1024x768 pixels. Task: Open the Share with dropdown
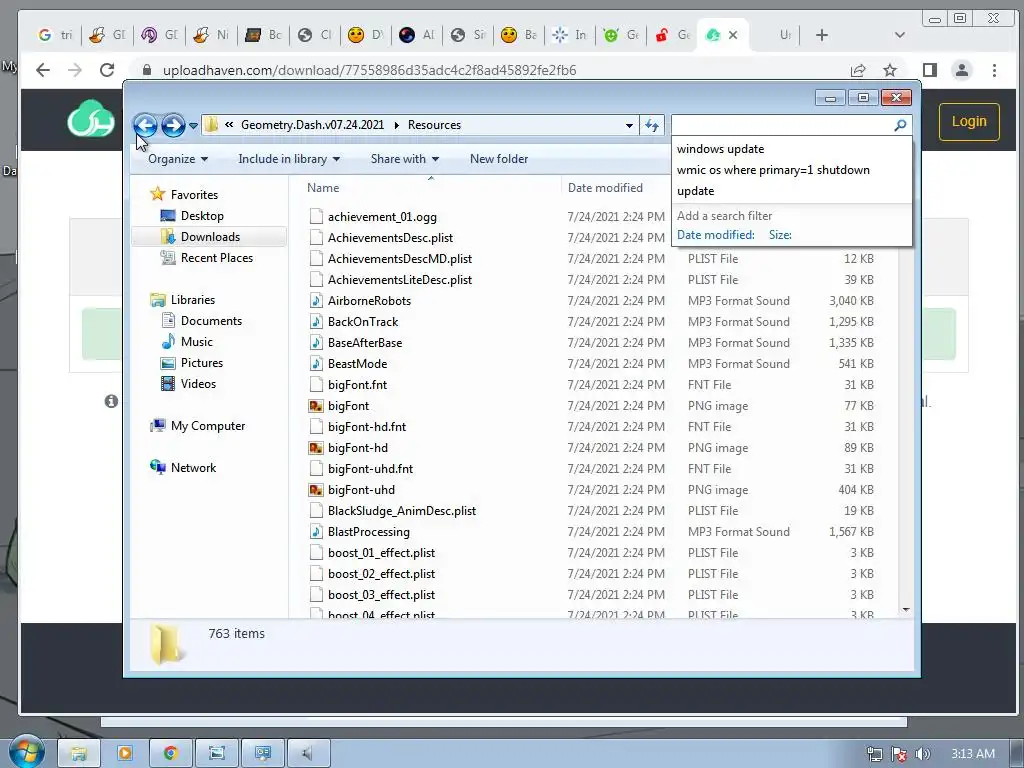(404, 159)
